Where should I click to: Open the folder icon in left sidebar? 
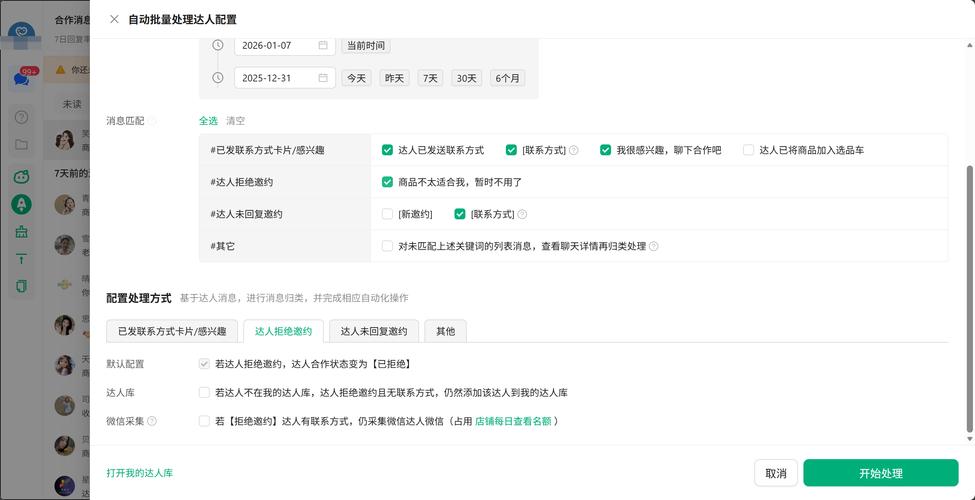pyautogui.click(x=22, y=144)
